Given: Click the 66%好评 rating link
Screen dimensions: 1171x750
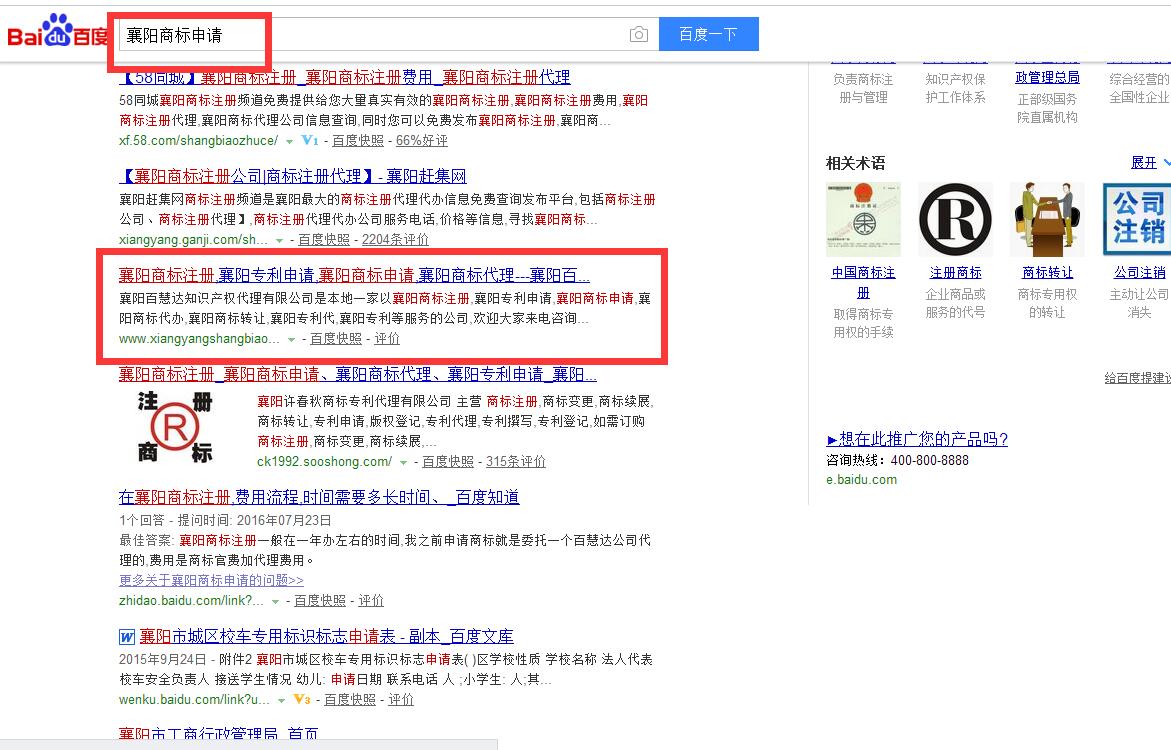Looking at the screenshot, I should click(x=422, y=140).
